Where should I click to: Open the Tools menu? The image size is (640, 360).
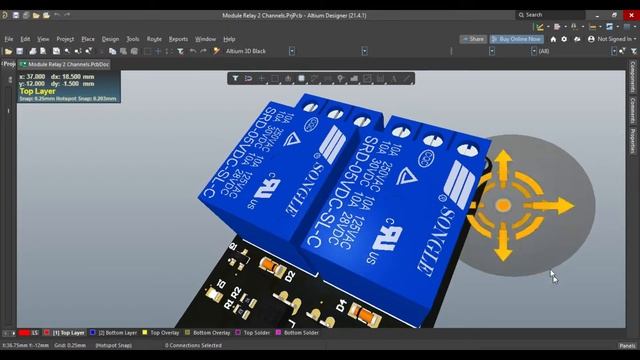point(133,39)
